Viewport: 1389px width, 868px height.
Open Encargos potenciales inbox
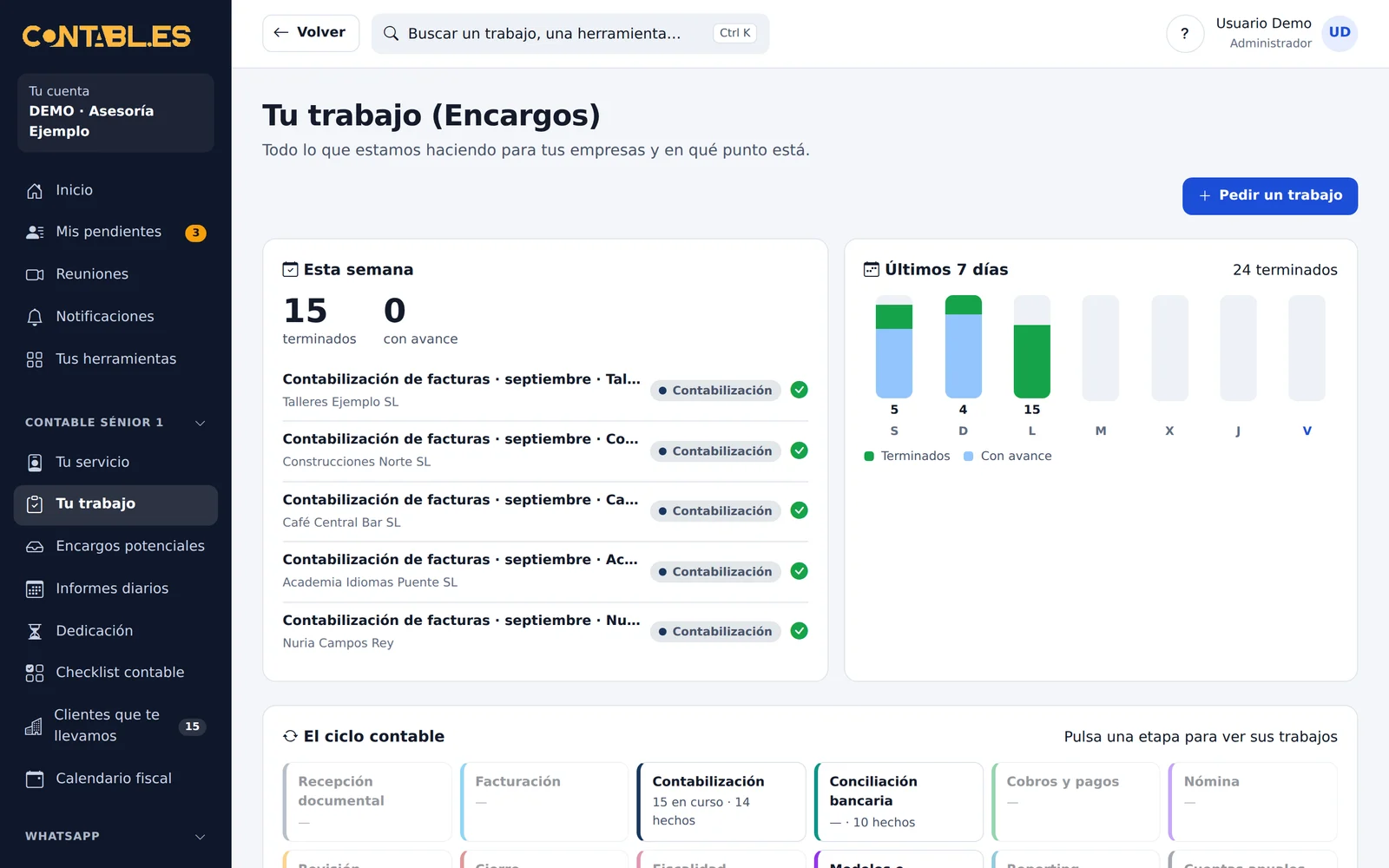pos(115,546)
